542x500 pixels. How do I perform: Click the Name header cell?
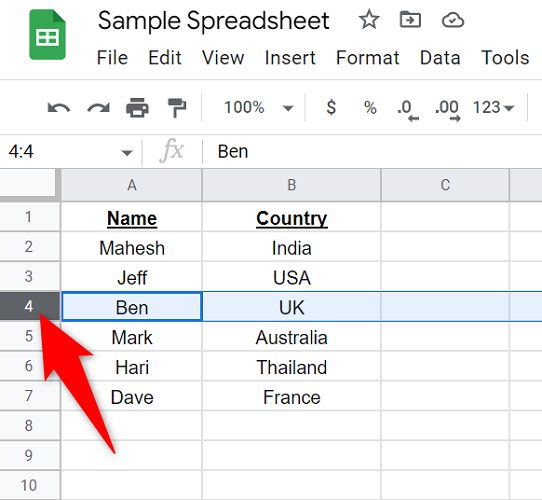pyautogui.click(x=132, y=217)
